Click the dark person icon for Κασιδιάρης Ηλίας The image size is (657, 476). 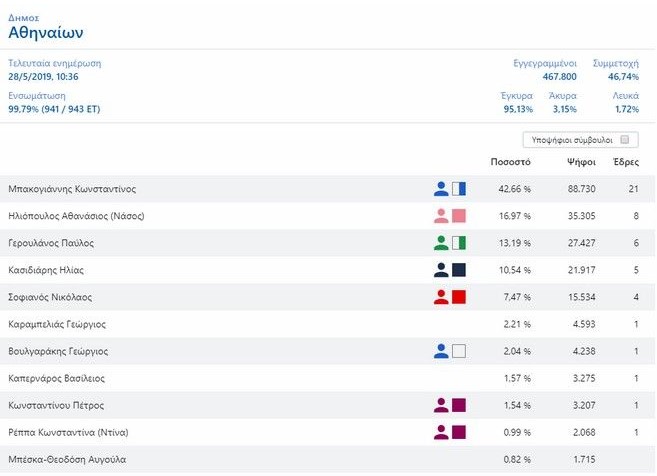[442, 269]
